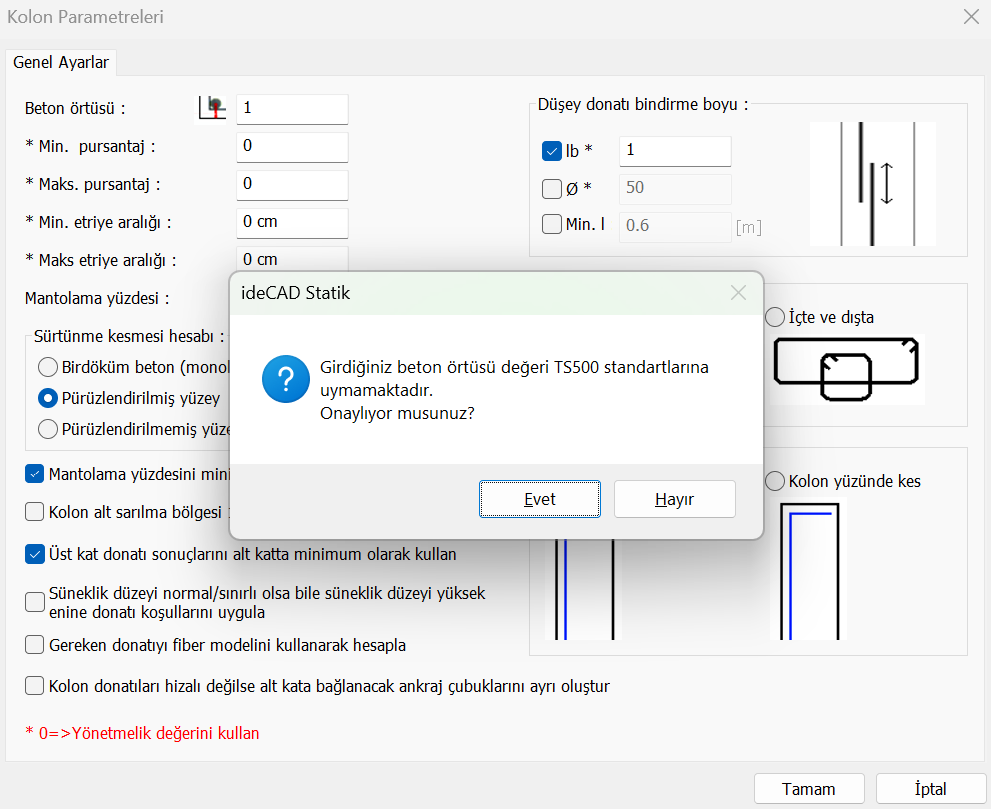Select the İçte ve dışta radio option
Screen dimensions: 991x809
[x=775, y=317]
